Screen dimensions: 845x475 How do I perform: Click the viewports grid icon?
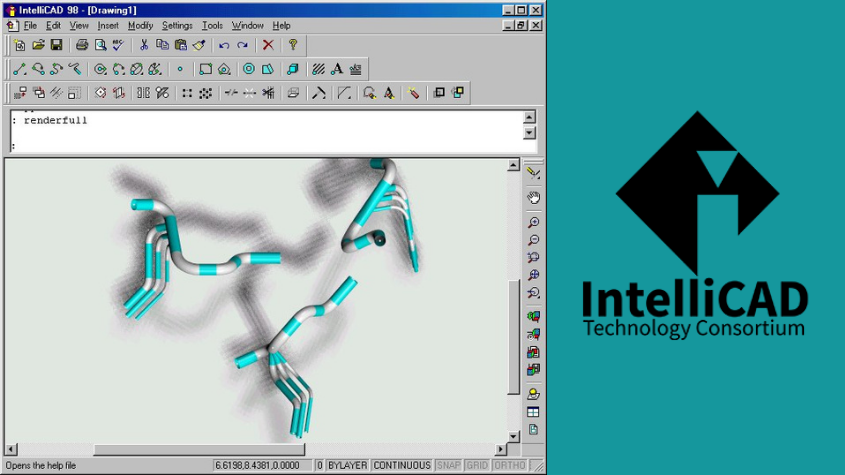(534, 412)
